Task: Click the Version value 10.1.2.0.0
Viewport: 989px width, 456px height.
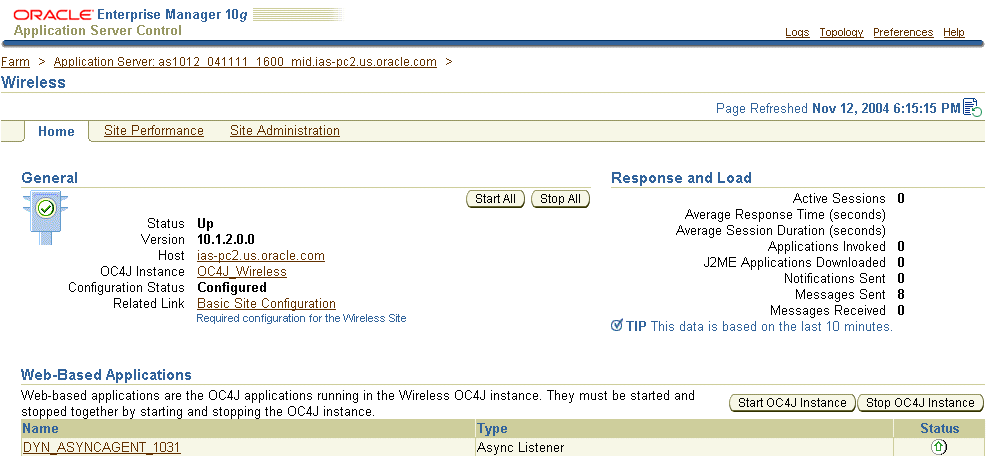Action: [226, 240]
